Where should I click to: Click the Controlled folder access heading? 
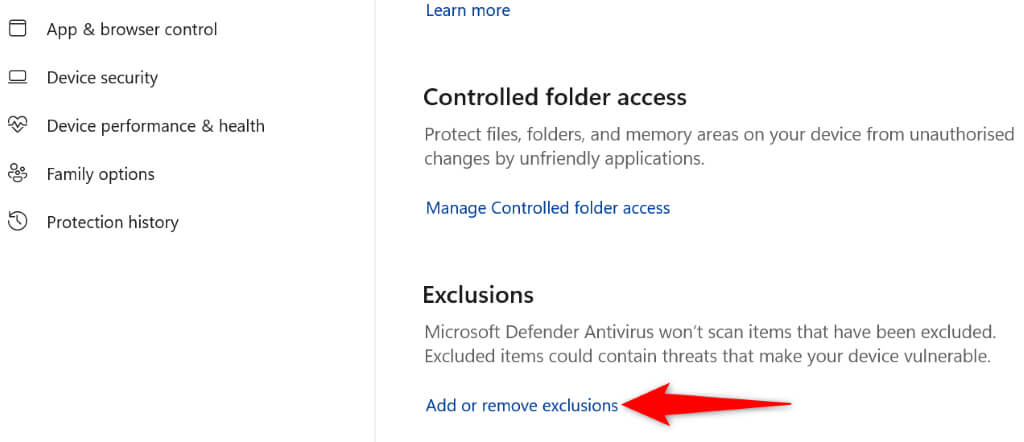[x=554, y=97]
